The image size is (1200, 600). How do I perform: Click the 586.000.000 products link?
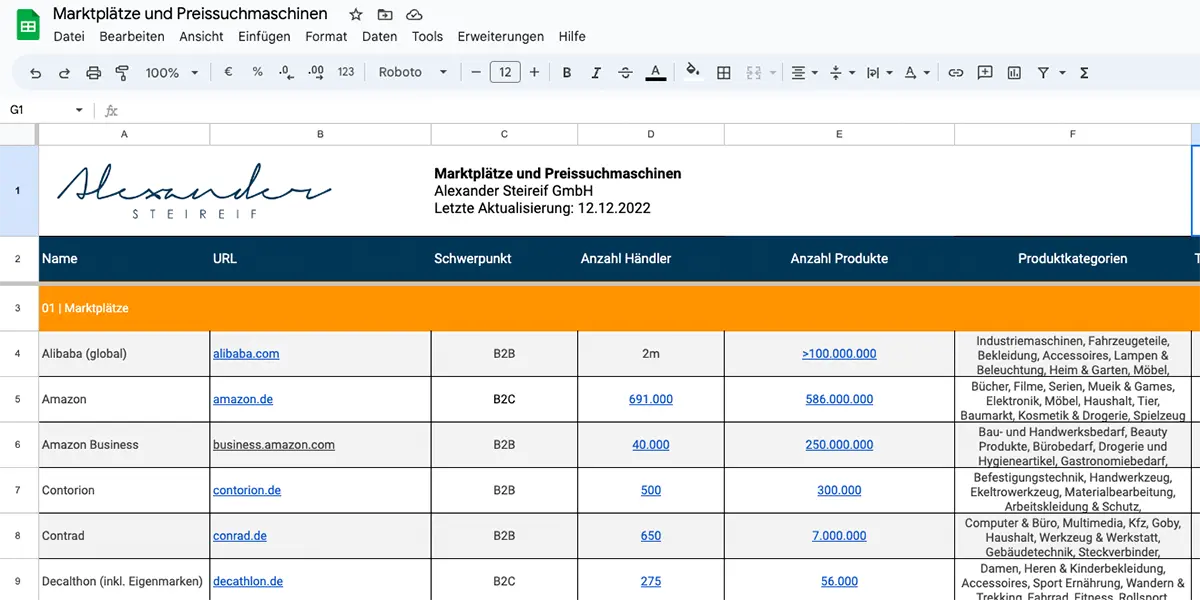point(839,399)
